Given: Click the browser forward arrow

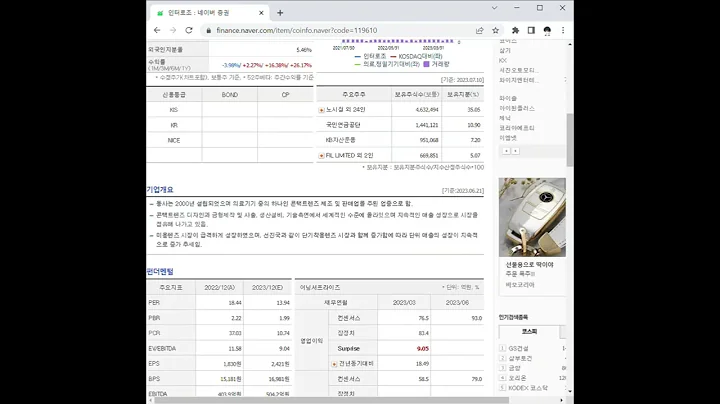Looking at the screenshot, I should pyautogui.click(x=173, y=30).
